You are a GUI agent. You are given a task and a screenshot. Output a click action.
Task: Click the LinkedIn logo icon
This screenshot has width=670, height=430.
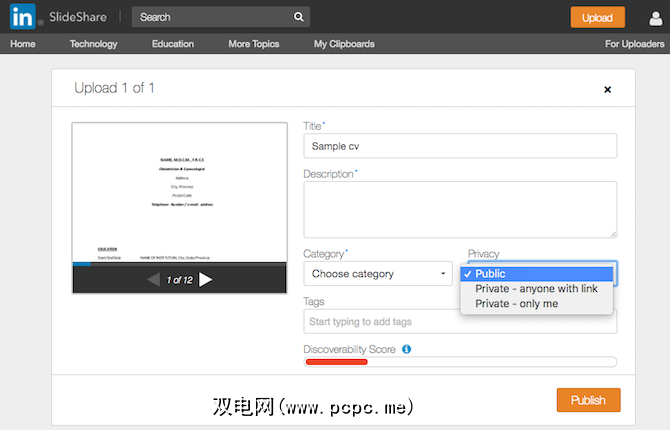tap(22, 17)
